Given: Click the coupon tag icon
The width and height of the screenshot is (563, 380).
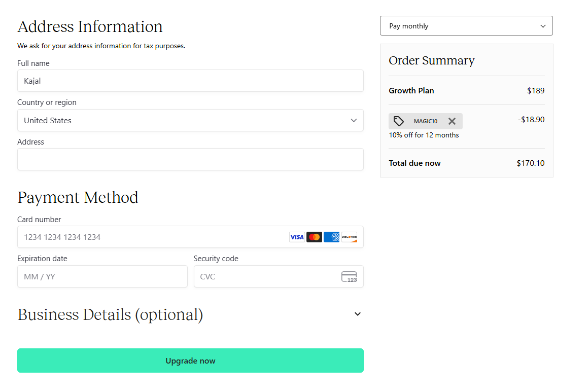Looking at the screenshot, I should (399, 121).
